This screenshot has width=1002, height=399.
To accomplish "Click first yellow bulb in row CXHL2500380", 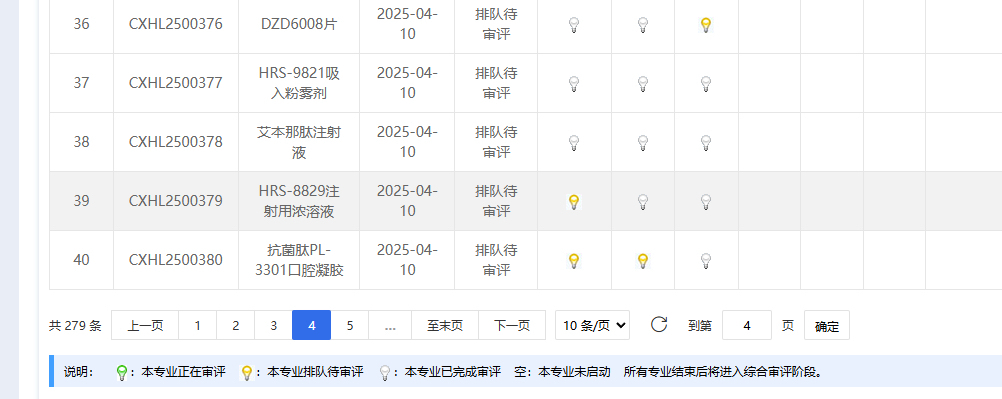I will pyautogui.click(x=574, y=261).
